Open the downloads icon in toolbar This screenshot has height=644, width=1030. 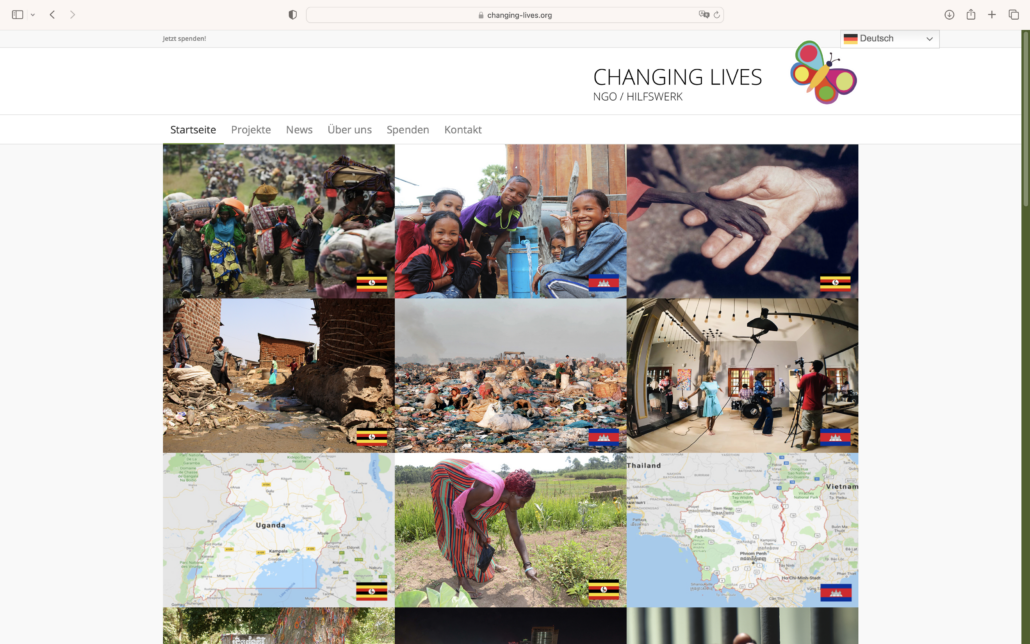(x=949, y=14)
